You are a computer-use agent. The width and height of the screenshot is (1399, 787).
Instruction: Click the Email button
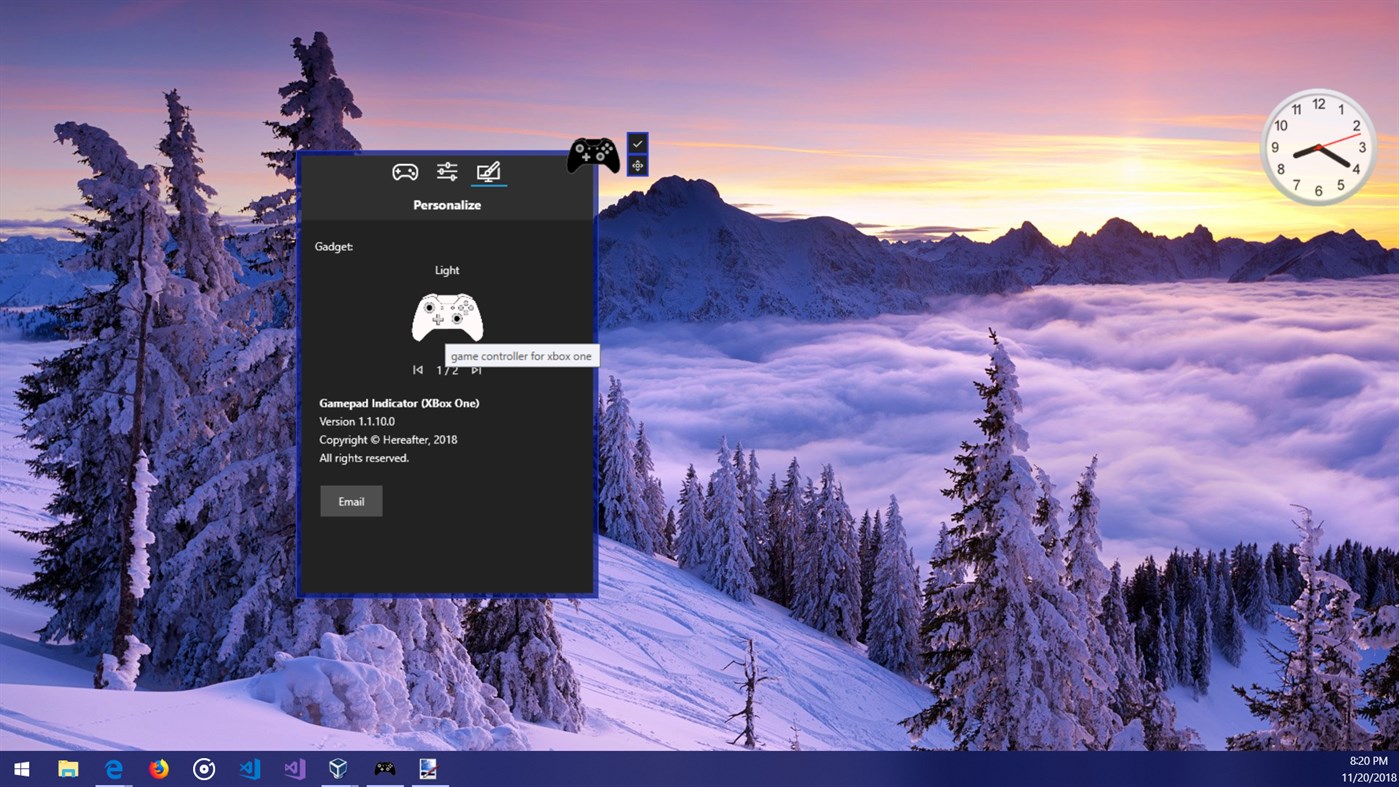tap(350, 500)
